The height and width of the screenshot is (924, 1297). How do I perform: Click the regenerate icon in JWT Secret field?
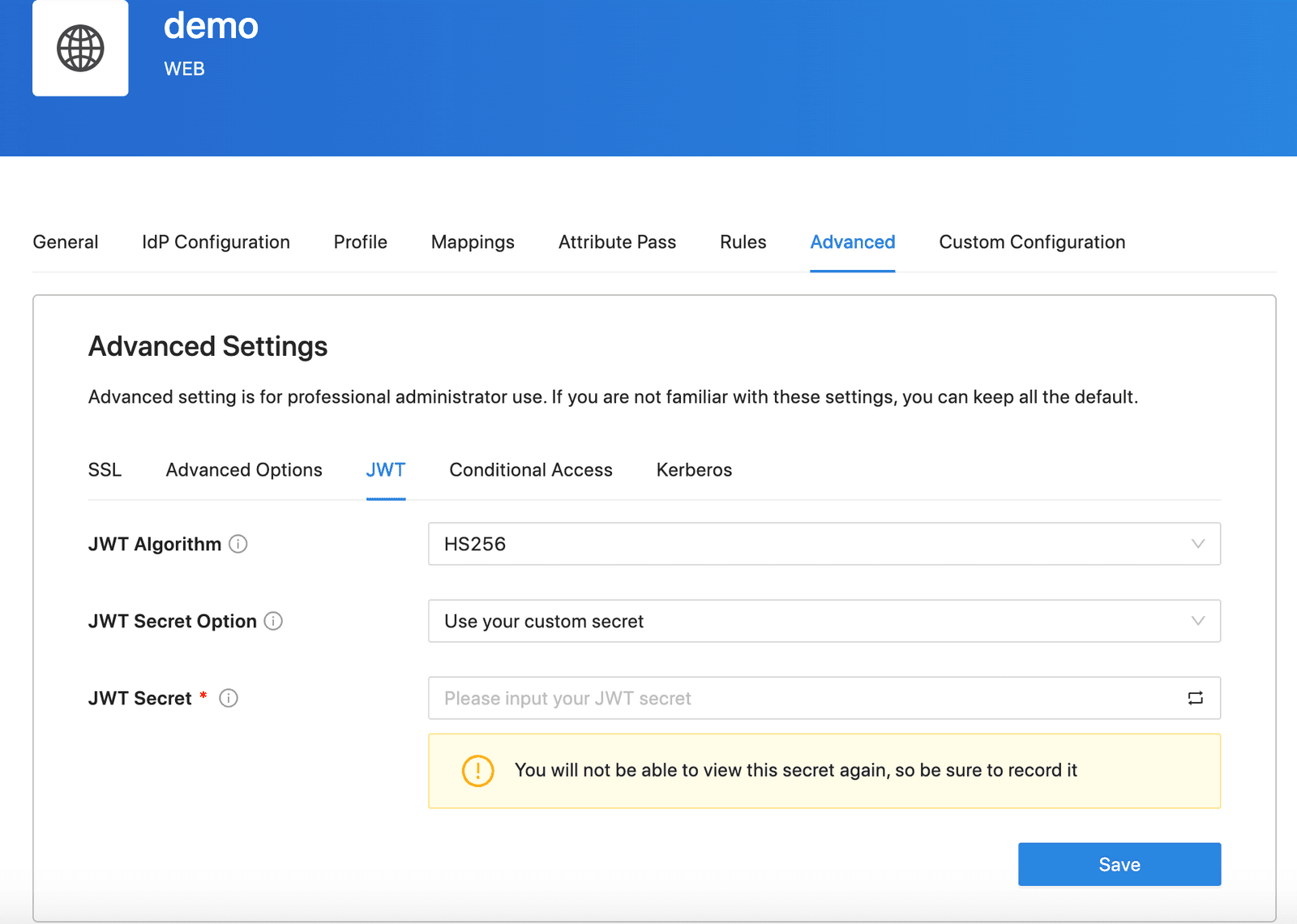1195,698
